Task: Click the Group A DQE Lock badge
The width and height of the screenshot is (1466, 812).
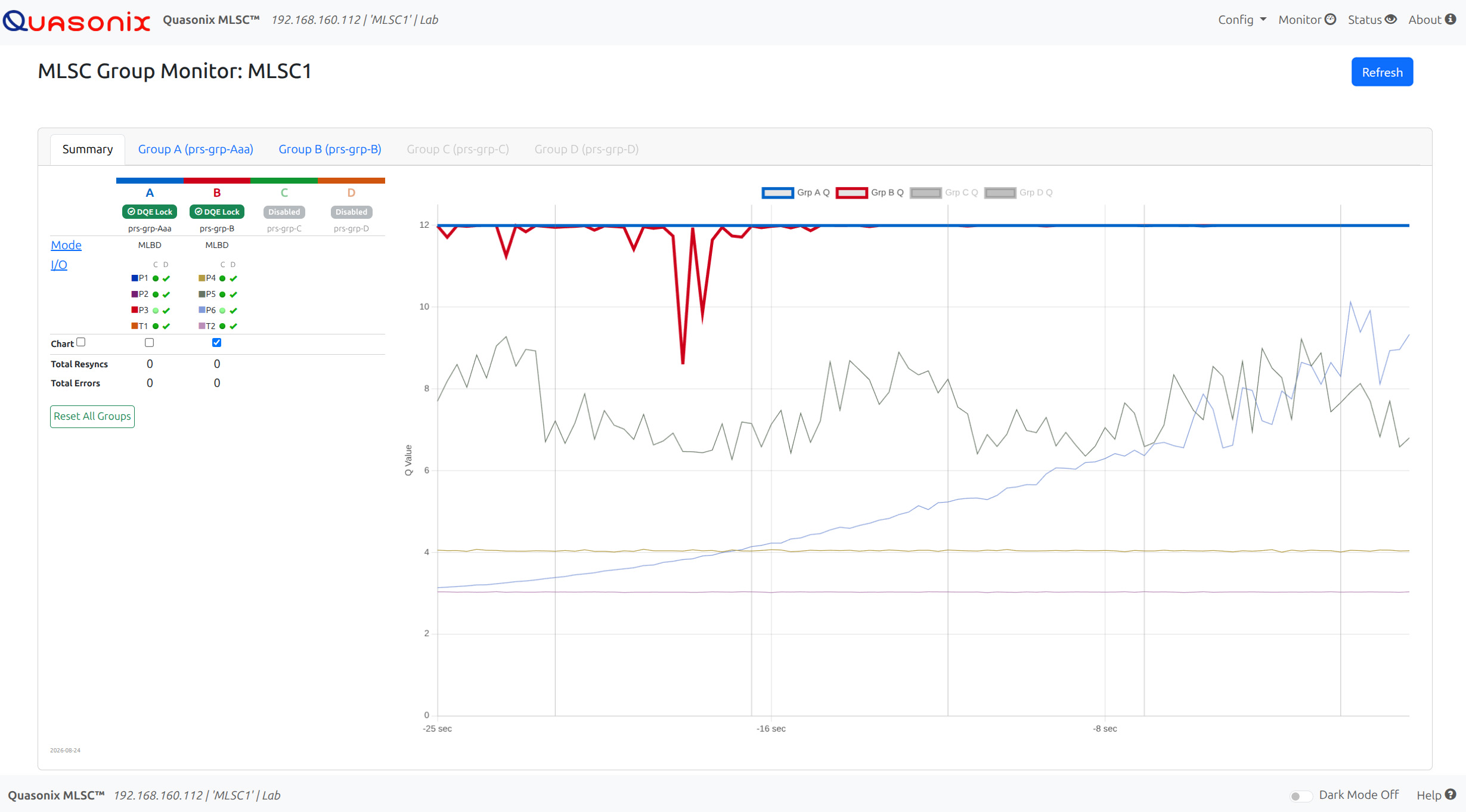Action: coord(150,212)
